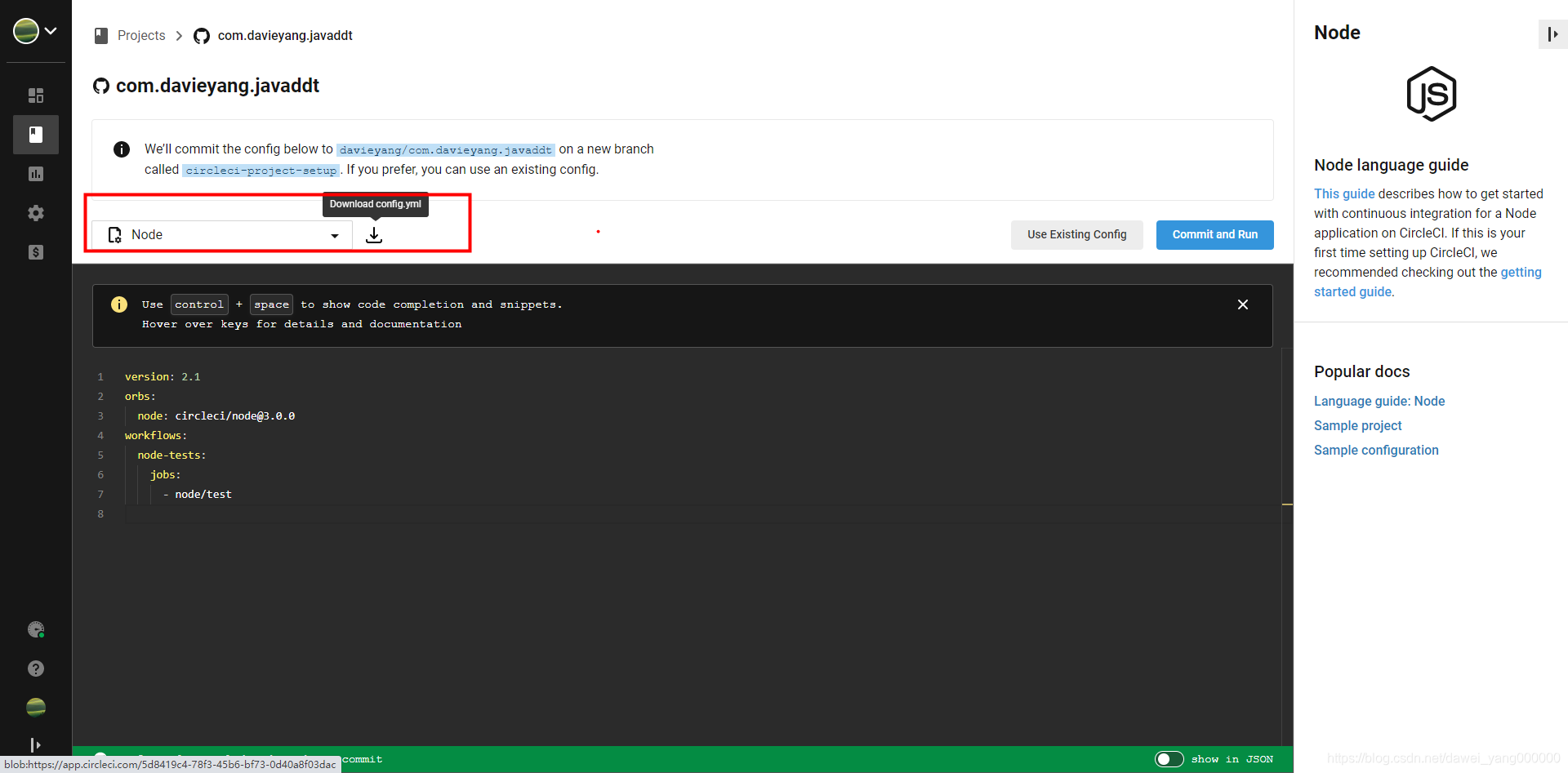The height and width of the screenshot is (773, 1568).
Task: Click the Use Existing Config button
Action: [1076, 234]
